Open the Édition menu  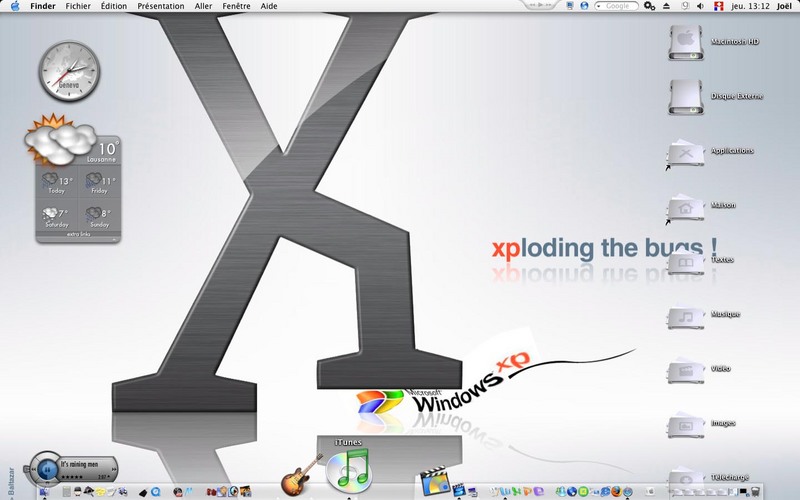tap(114, 6)
